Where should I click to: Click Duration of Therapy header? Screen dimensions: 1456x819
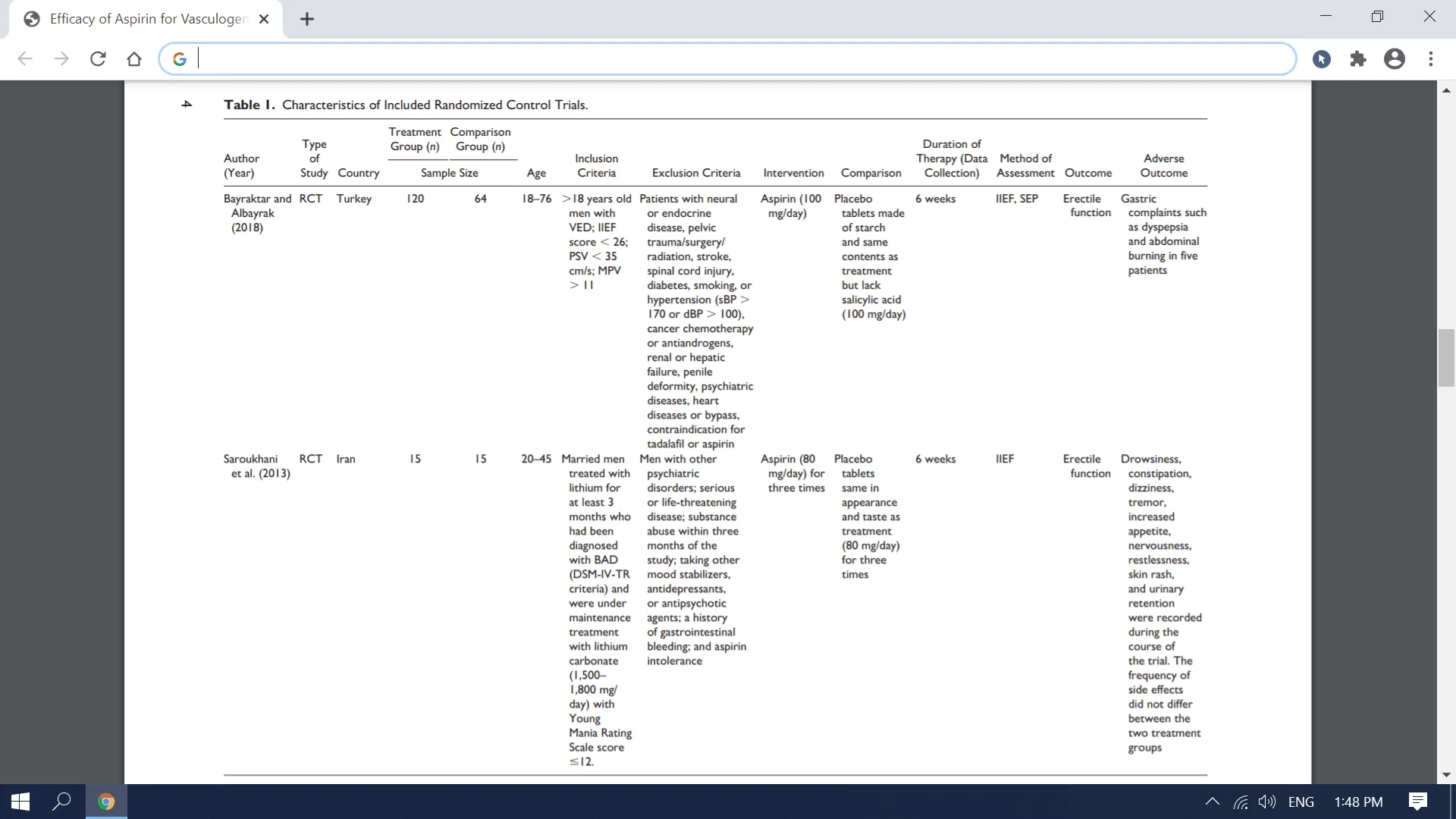click(x=952, y=158)
